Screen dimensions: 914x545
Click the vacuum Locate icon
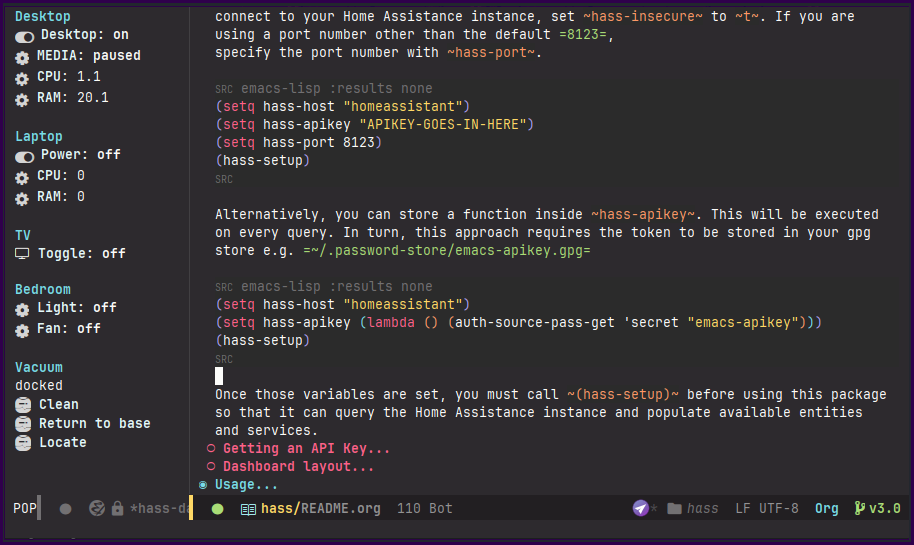pos(23,443)
